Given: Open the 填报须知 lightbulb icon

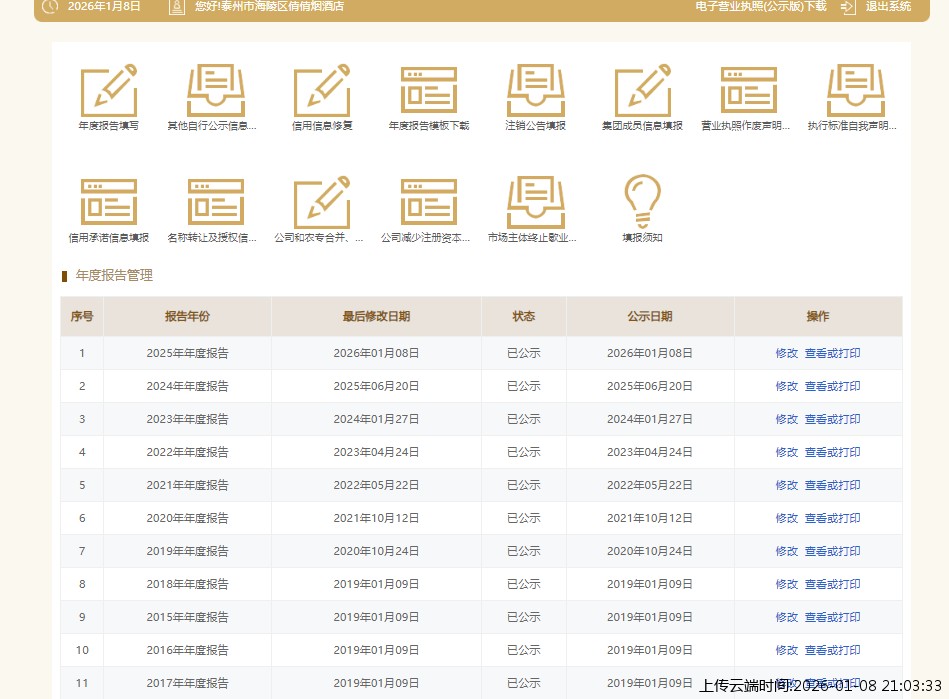Looking at the screenshot, I should (x=642, y=203).
